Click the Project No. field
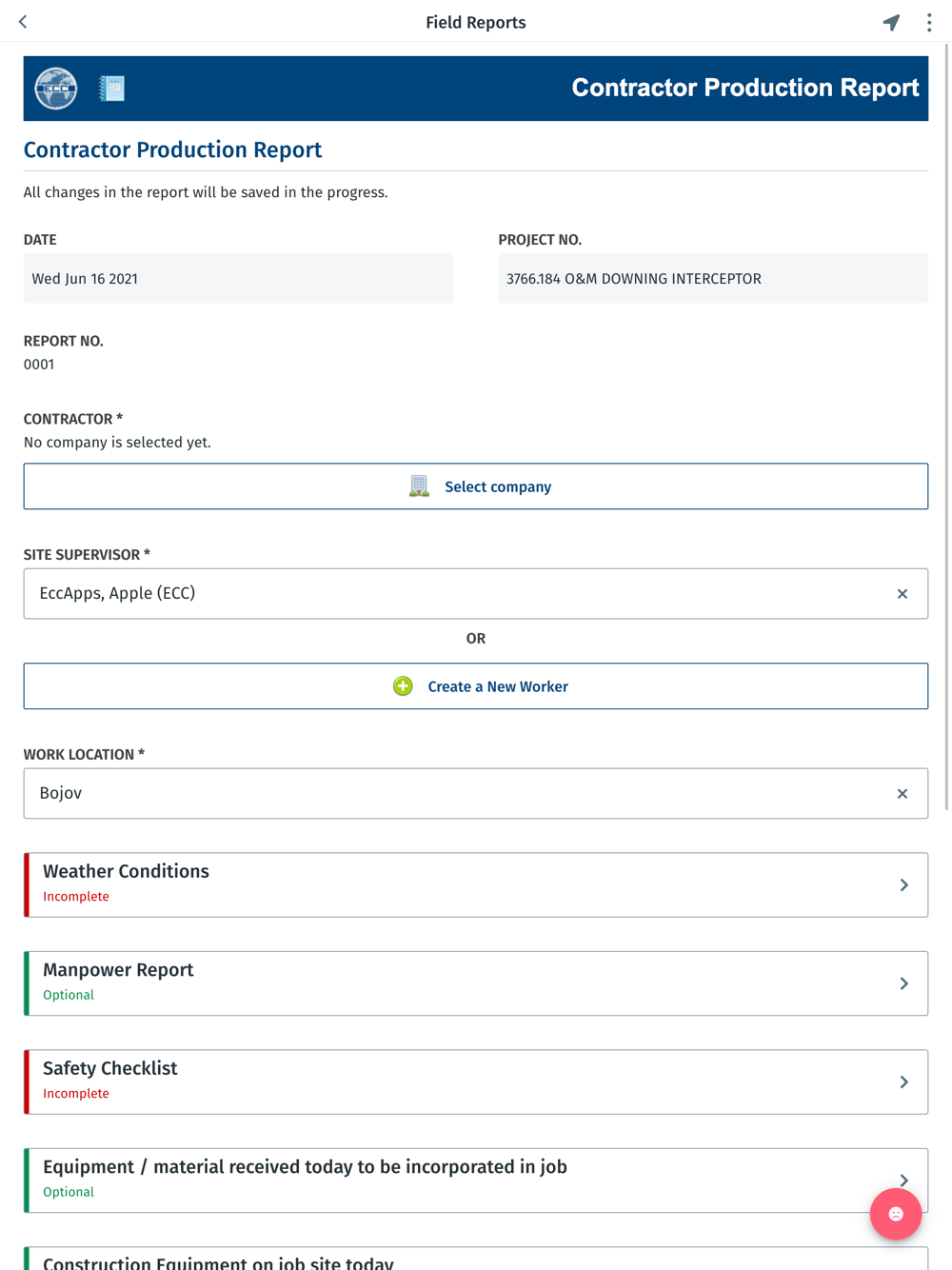Screen dimensions: 952x1270 pyautogui.click(x=712, y=279)
